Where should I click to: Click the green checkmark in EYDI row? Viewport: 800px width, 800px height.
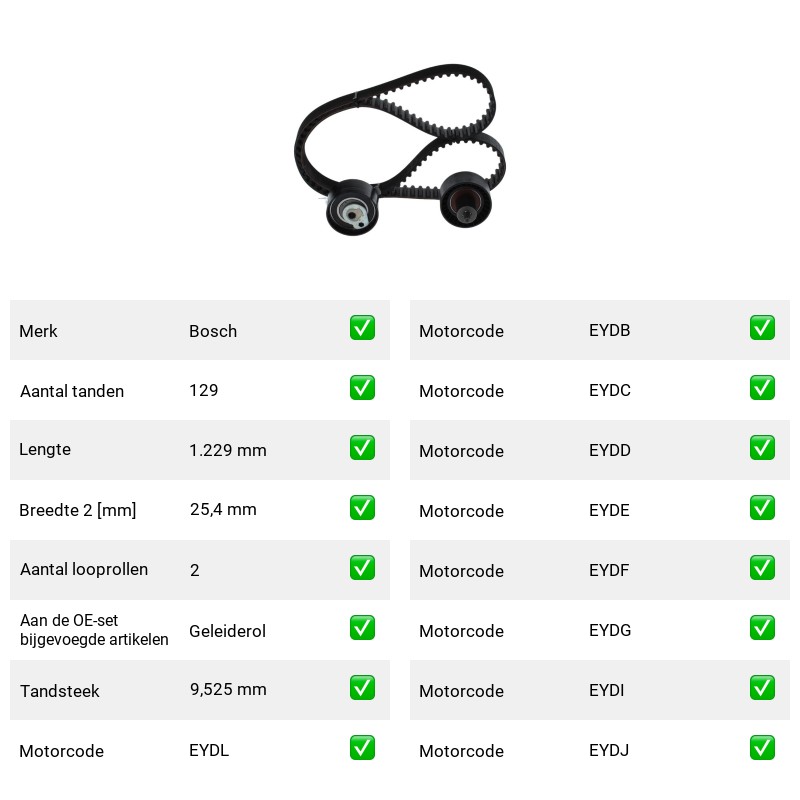(762, 688)
